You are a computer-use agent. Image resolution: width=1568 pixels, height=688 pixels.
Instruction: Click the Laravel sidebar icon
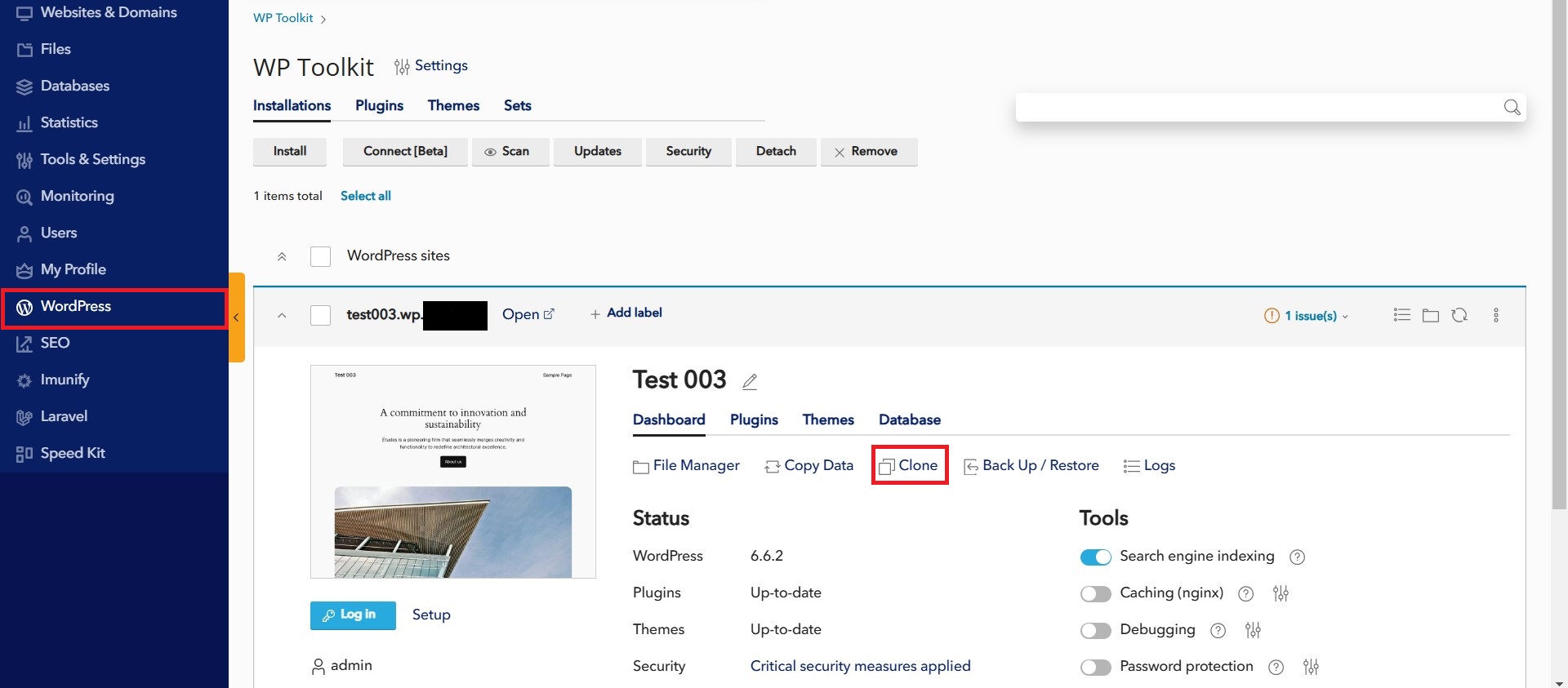click(24, 417)
